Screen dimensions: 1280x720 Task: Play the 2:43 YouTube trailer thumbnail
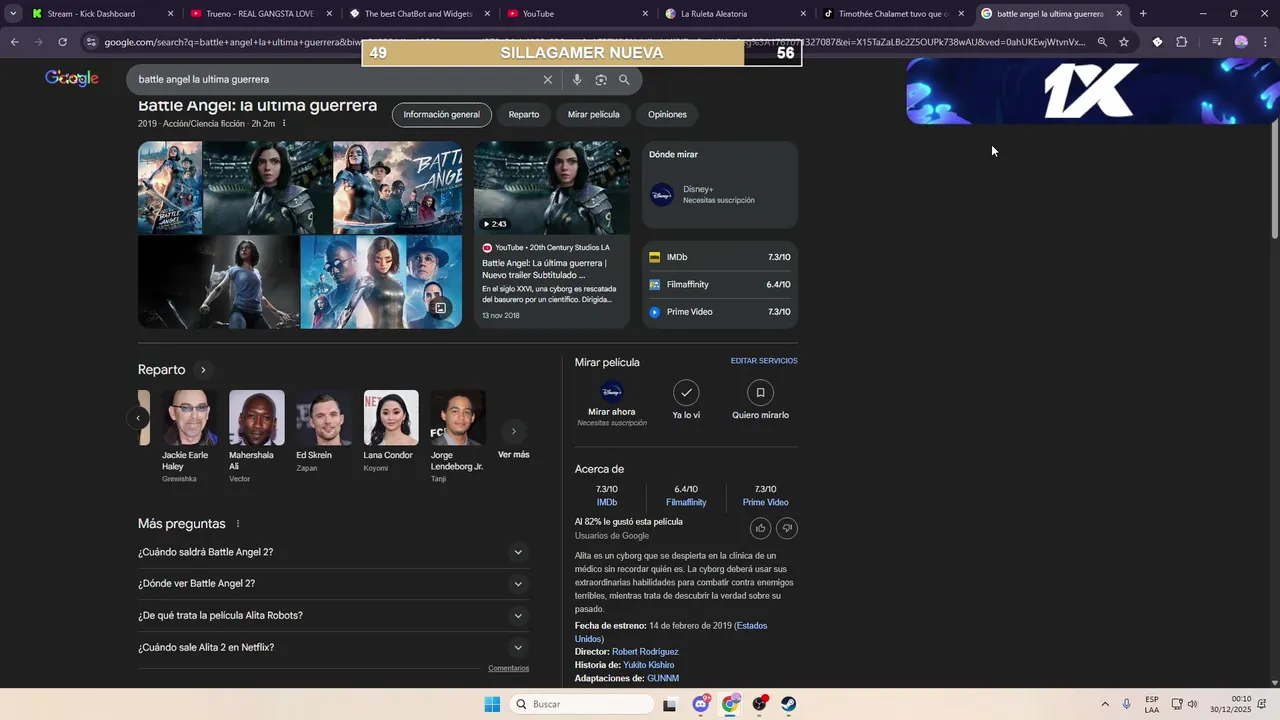click(552, 188)
